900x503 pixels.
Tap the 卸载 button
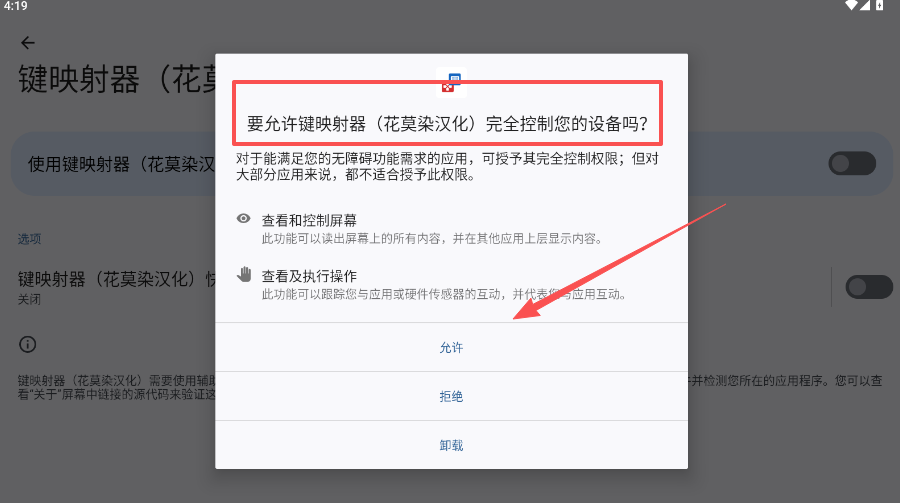tap(451, 445)
